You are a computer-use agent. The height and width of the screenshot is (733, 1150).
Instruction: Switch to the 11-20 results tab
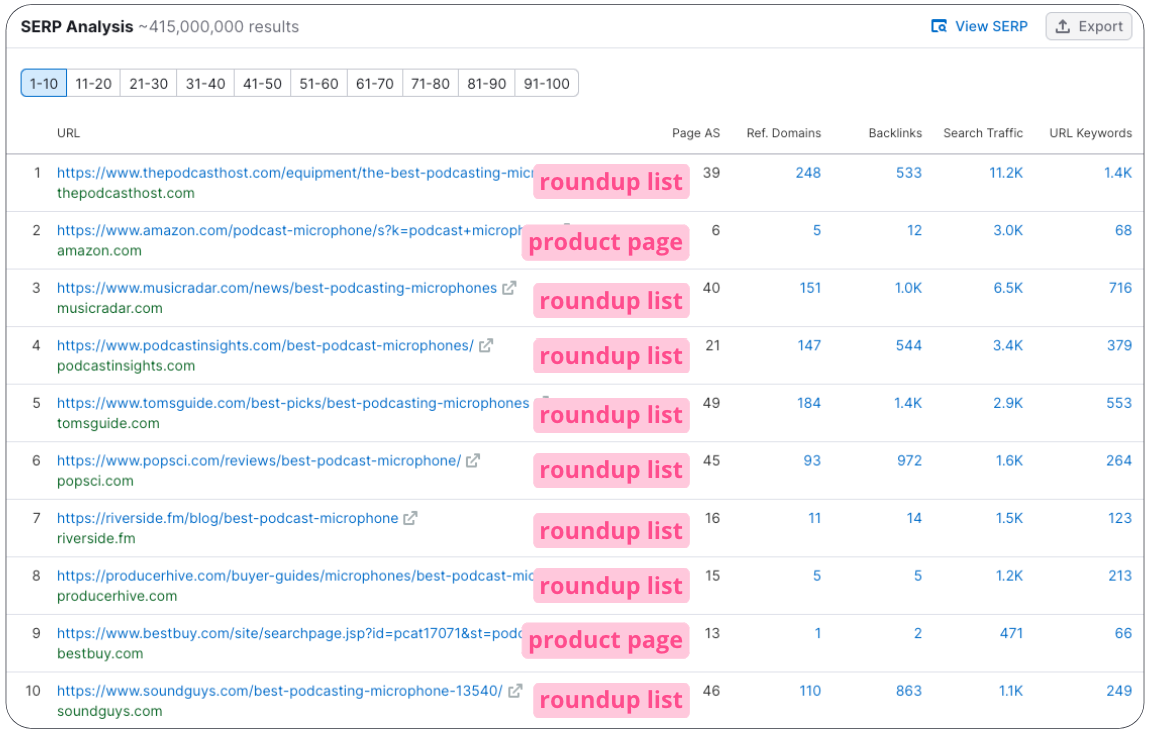point(93,83)
